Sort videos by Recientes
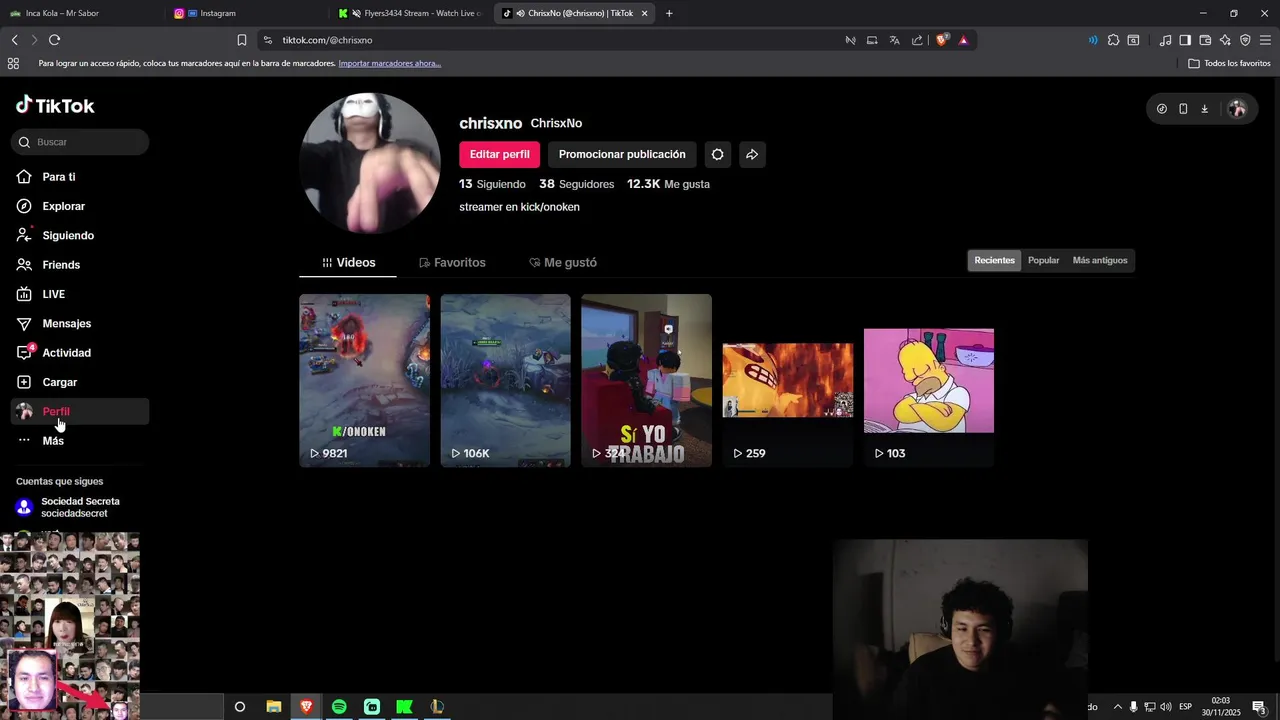Viewport: 1280px width, 720px height. point(994,260)
